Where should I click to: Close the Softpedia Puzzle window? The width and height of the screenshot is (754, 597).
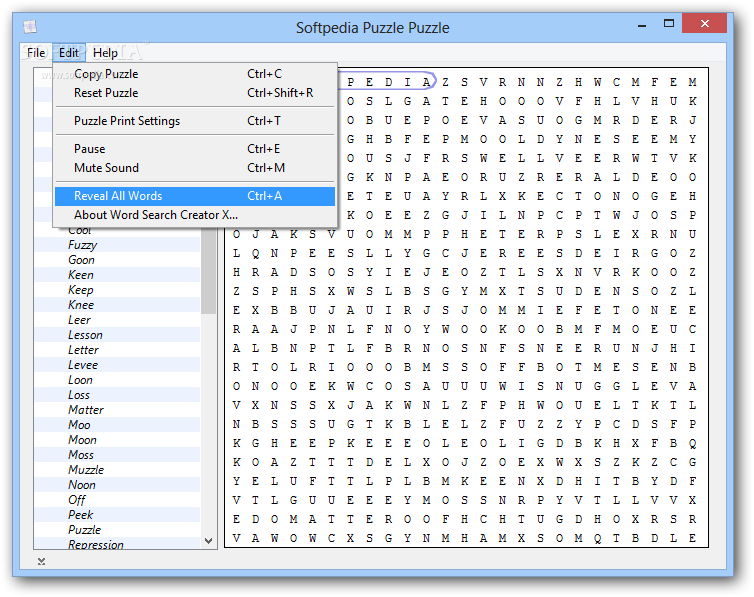(704, 24)
